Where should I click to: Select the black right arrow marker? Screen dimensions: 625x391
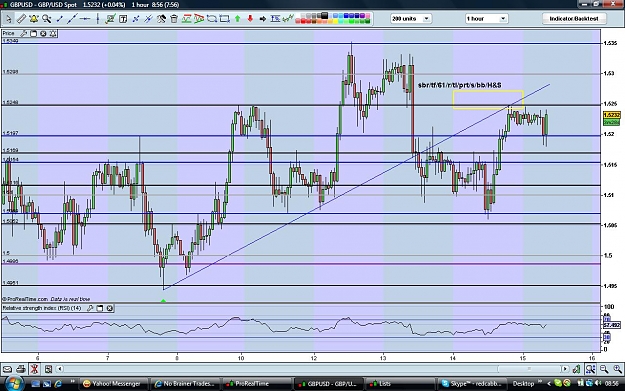pos(263,19)
